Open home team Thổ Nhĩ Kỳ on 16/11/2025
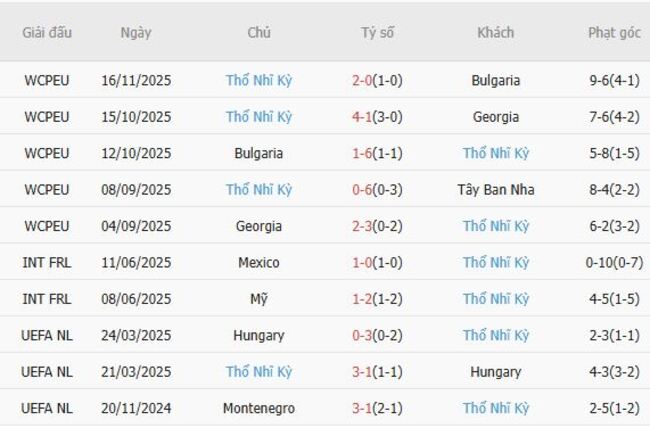This screenshot has width=650, height=428. [x=259, y=80]
